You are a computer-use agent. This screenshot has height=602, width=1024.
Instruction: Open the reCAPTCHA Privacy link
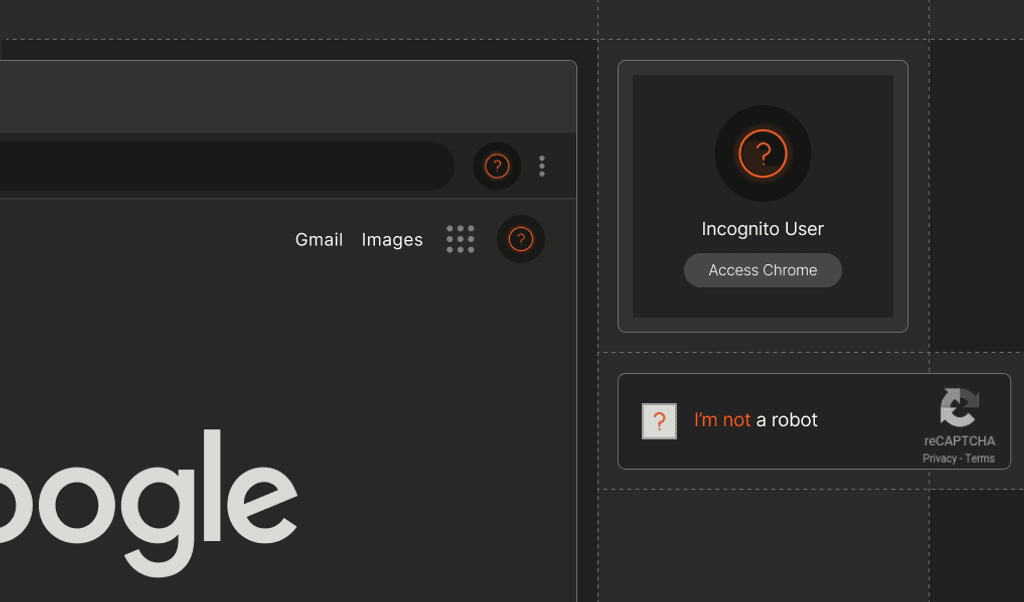[939, 458]
